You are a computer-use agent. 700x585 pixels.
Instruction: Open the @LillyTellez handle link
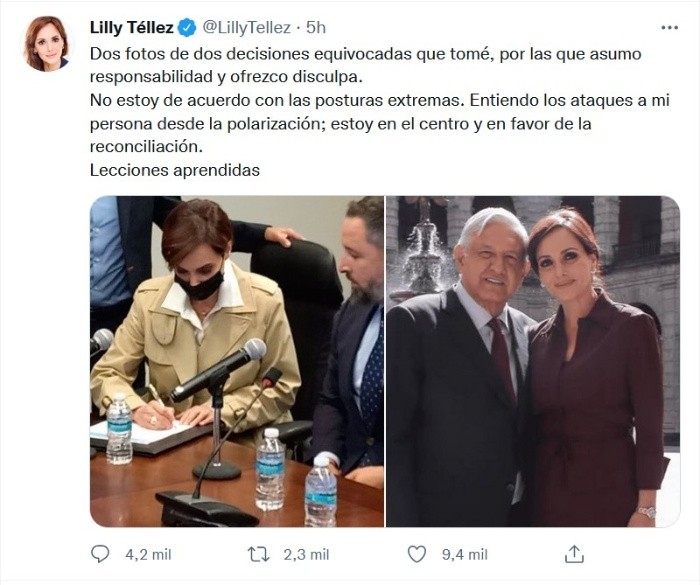[245, 27]
